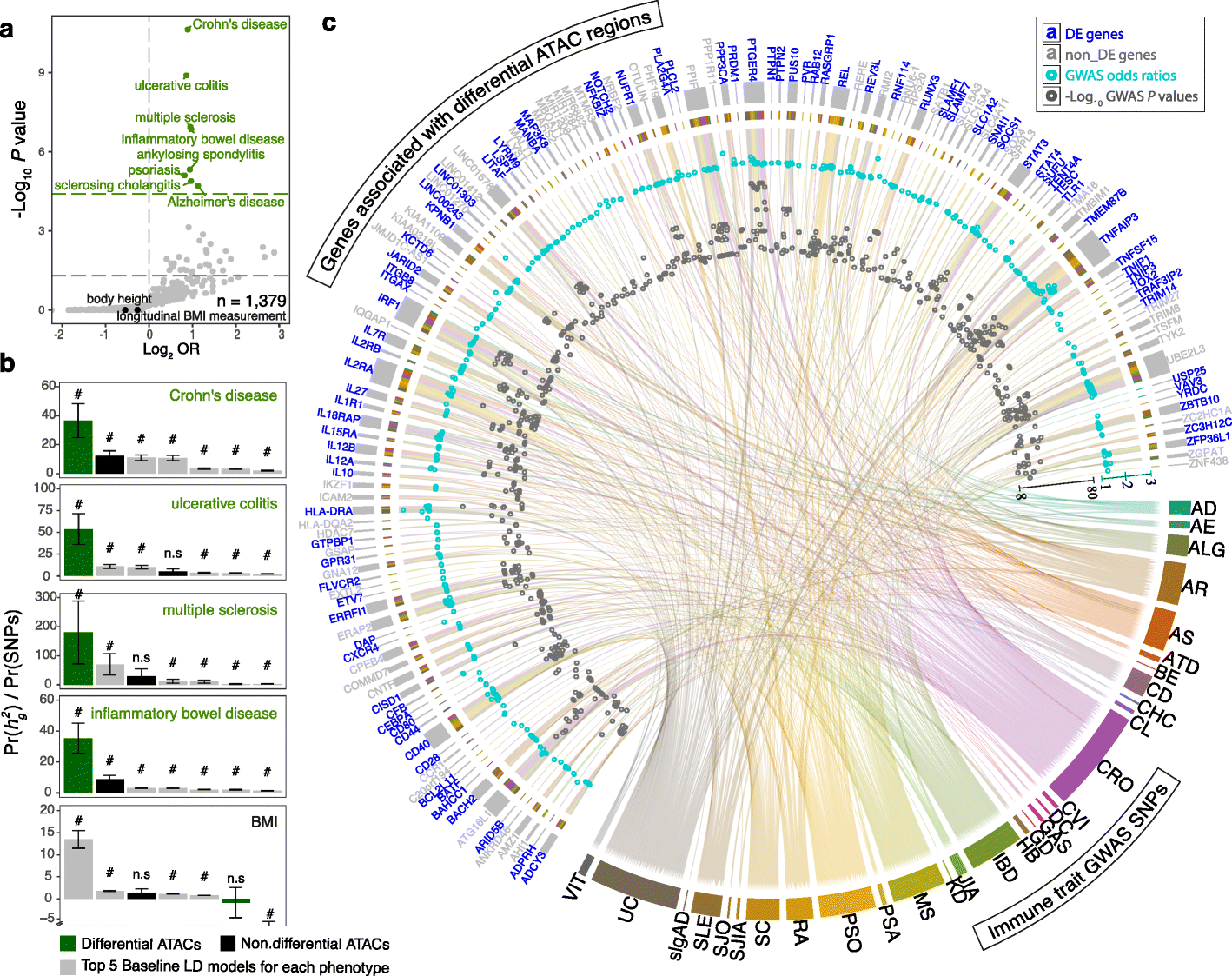1232x976 pixels.
Task: Click the panel 'c' letter label
Action: 328,22
